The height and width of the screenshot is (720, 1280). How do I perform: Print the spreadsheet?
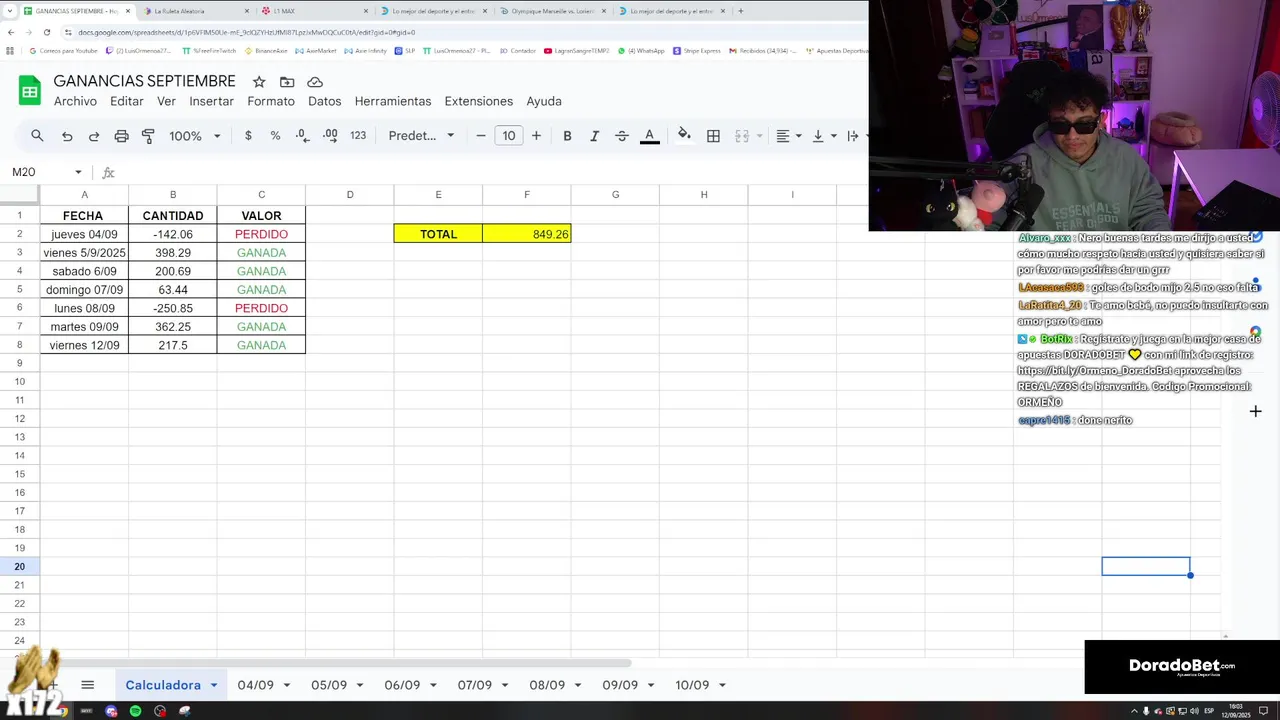tap(121, 136)
